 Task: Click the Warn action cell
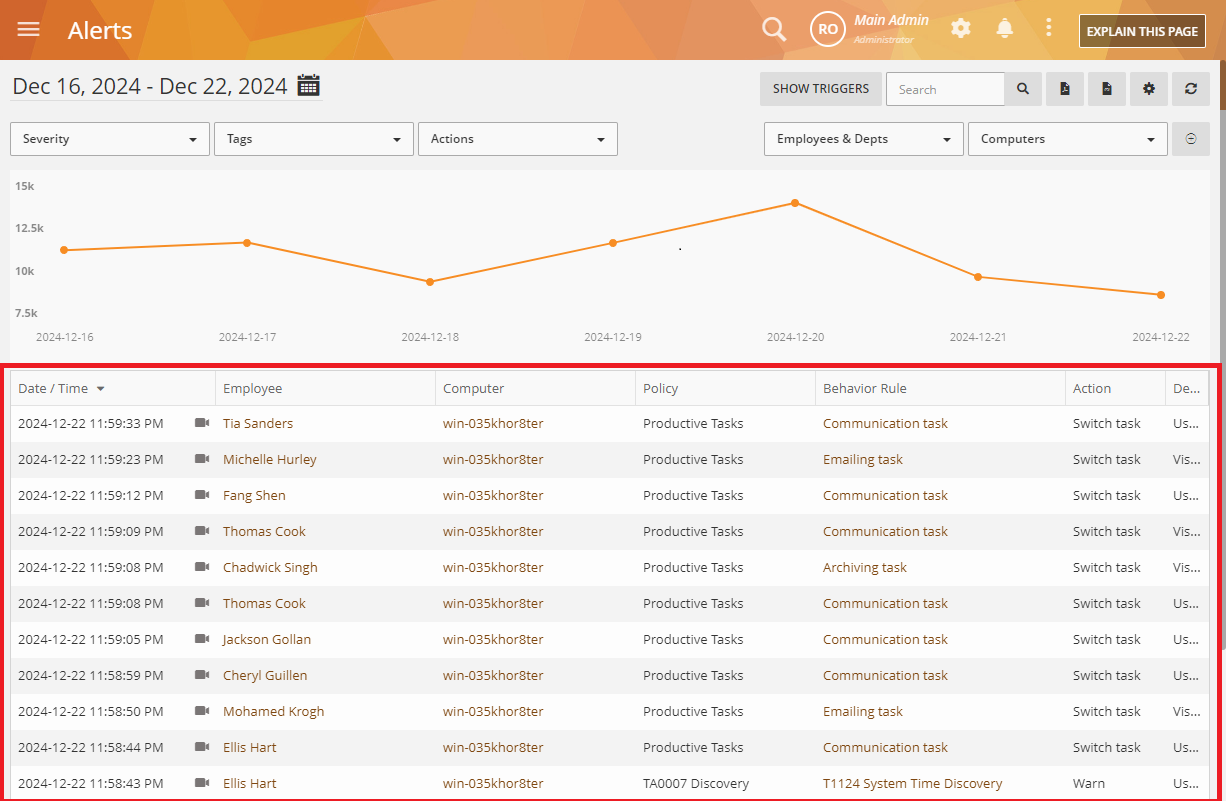tap(1089, 783)
